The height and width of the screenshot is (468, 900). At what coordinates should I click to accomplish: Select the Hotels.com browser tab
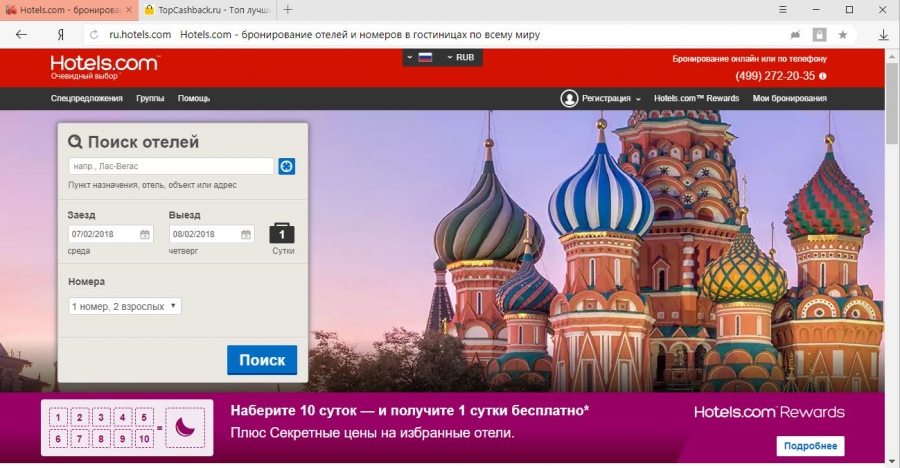69,10
